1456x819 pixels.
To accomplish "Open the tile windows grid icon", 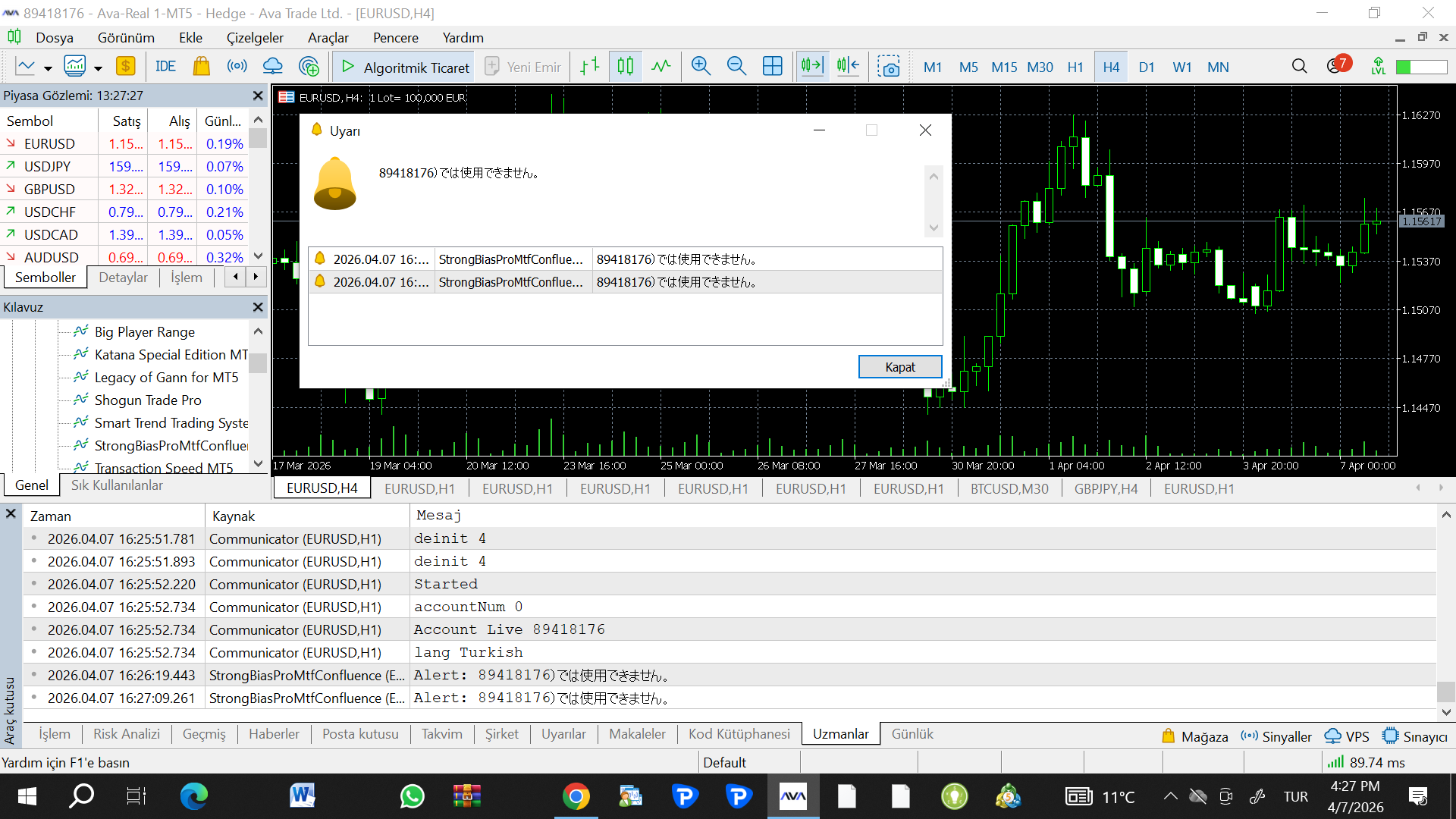I will pos(772,67).
